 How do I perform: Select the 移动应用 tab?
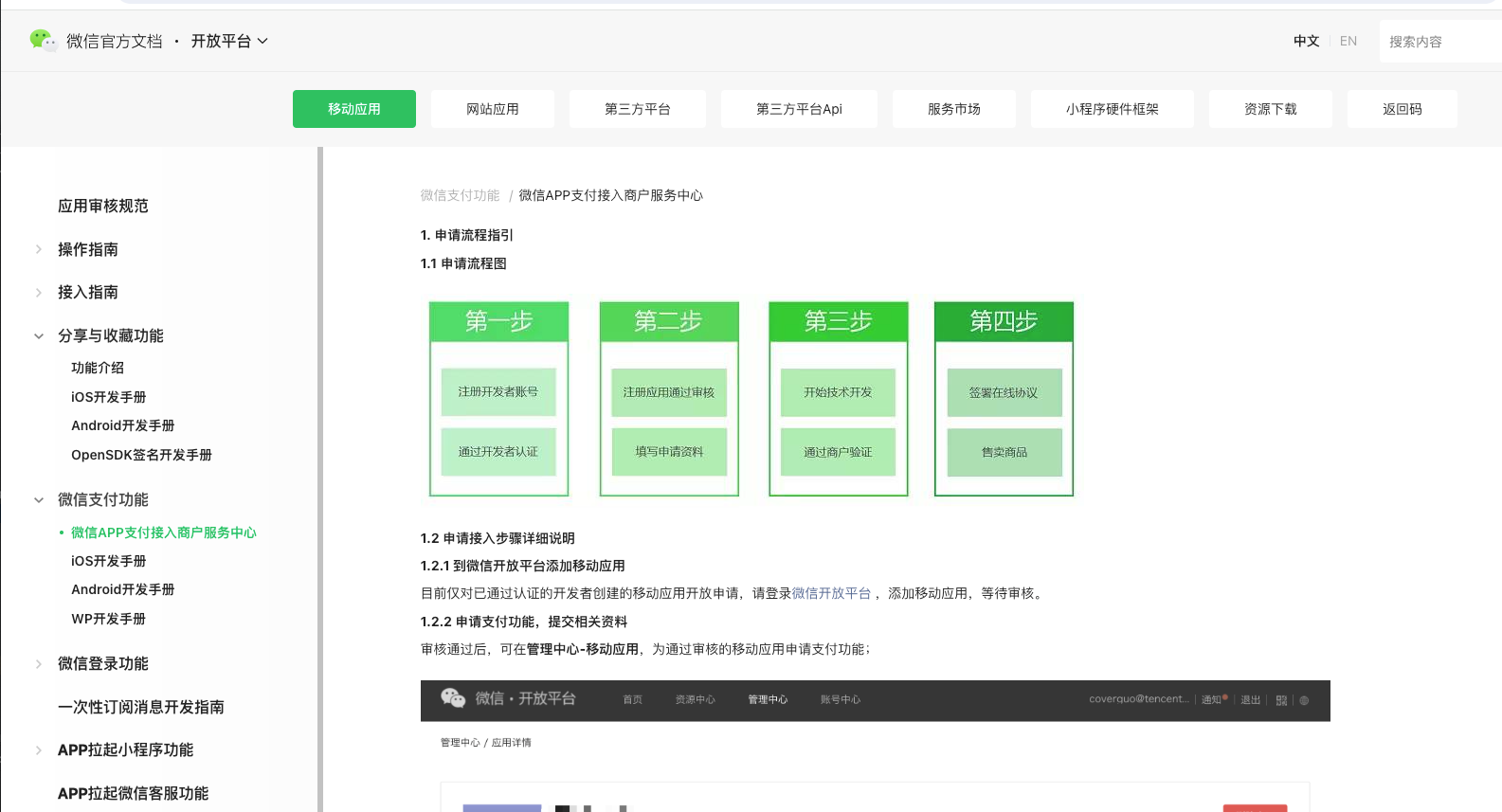point(354,109)
